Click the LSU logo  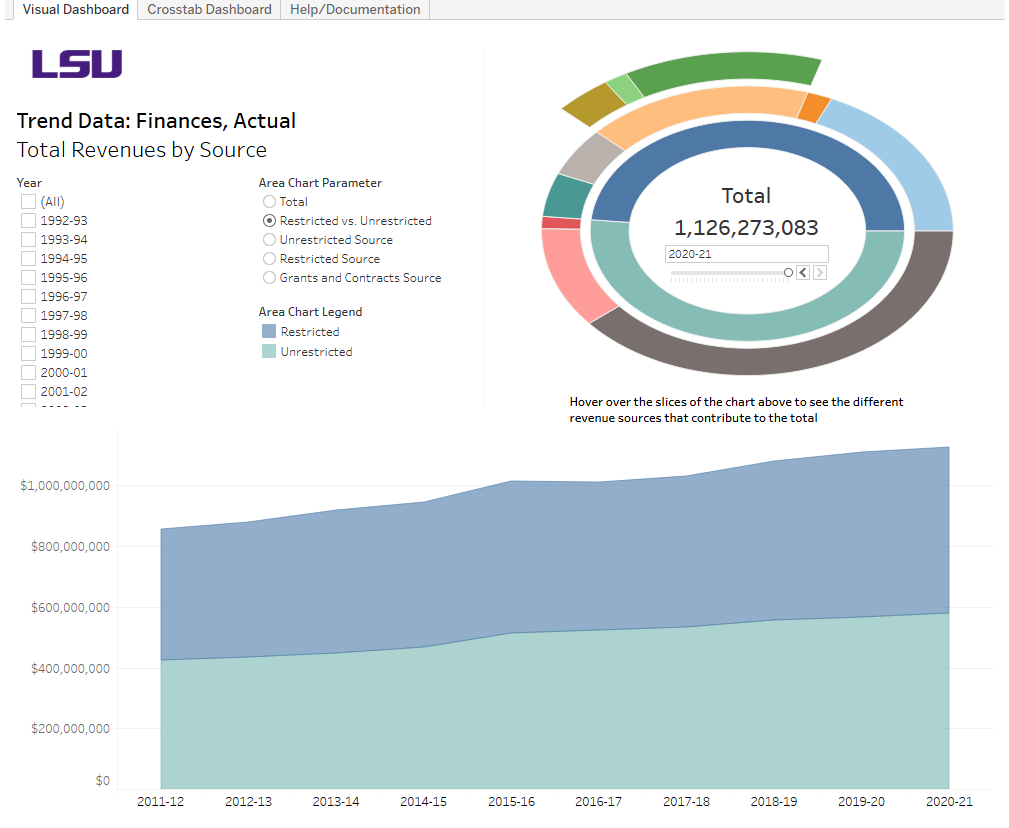(77, 64)
